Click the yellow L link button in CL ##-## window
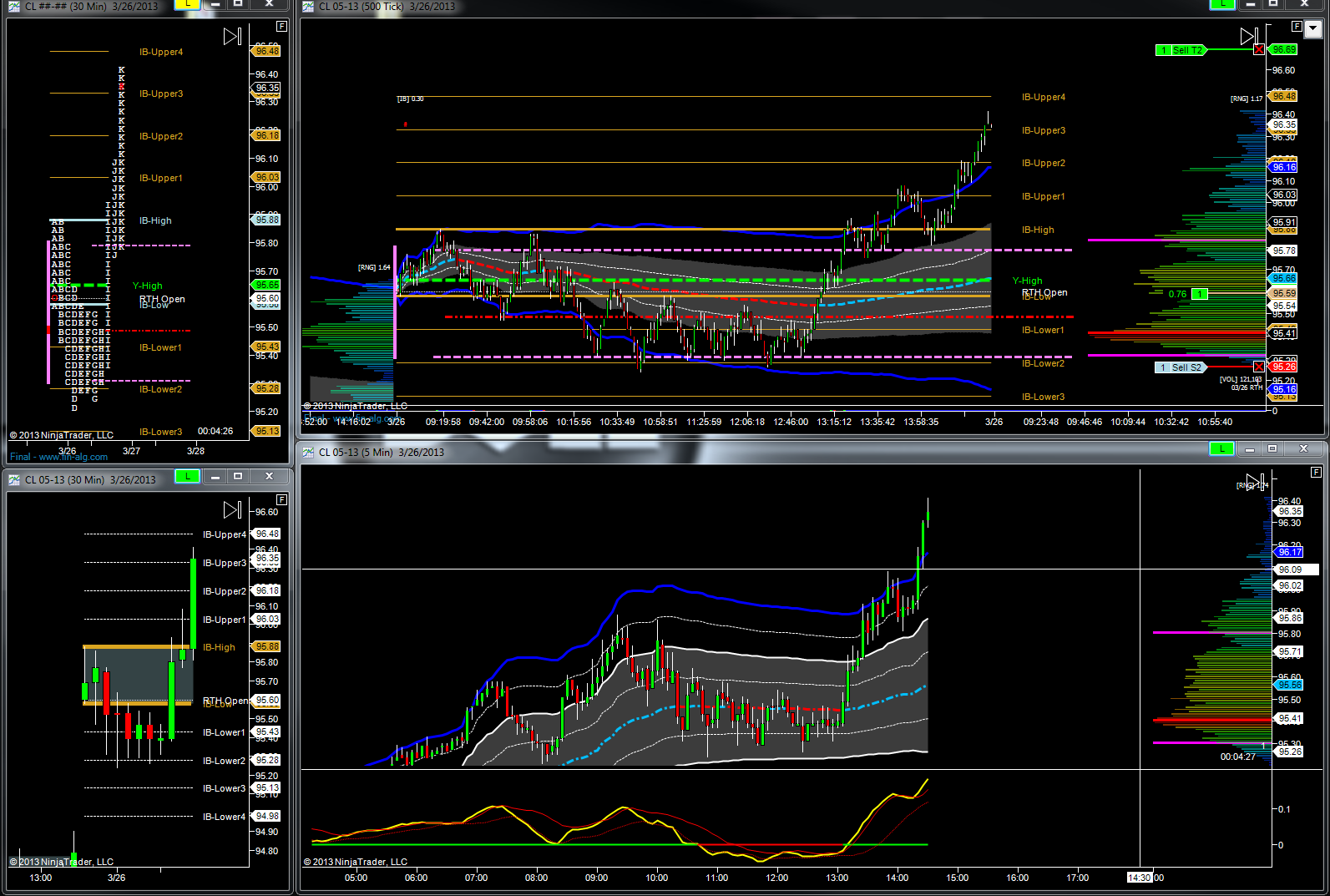This screenshot has width=1330, height=896. 187,4
